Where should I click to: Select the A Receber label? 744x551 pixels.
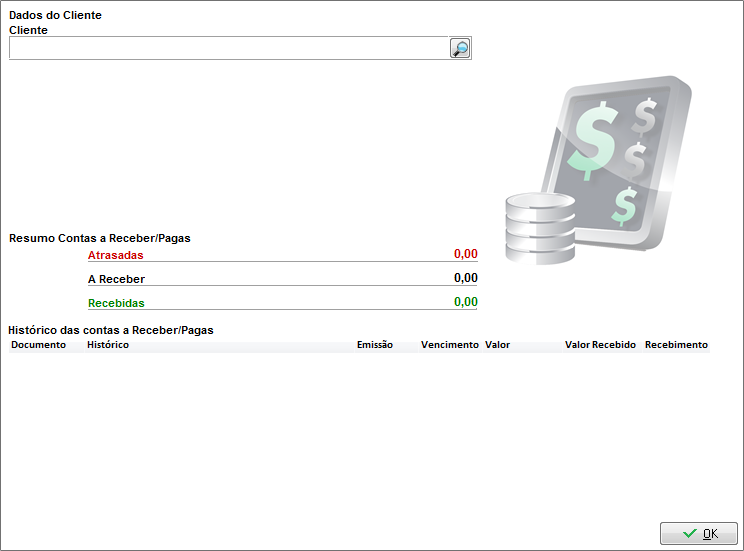click(116, 280)
